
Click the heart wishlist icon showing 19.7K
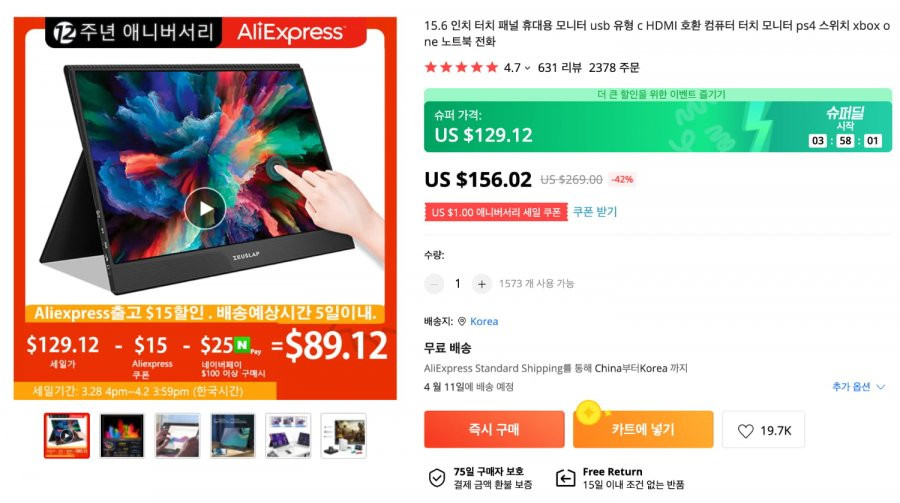coord(745,431)
